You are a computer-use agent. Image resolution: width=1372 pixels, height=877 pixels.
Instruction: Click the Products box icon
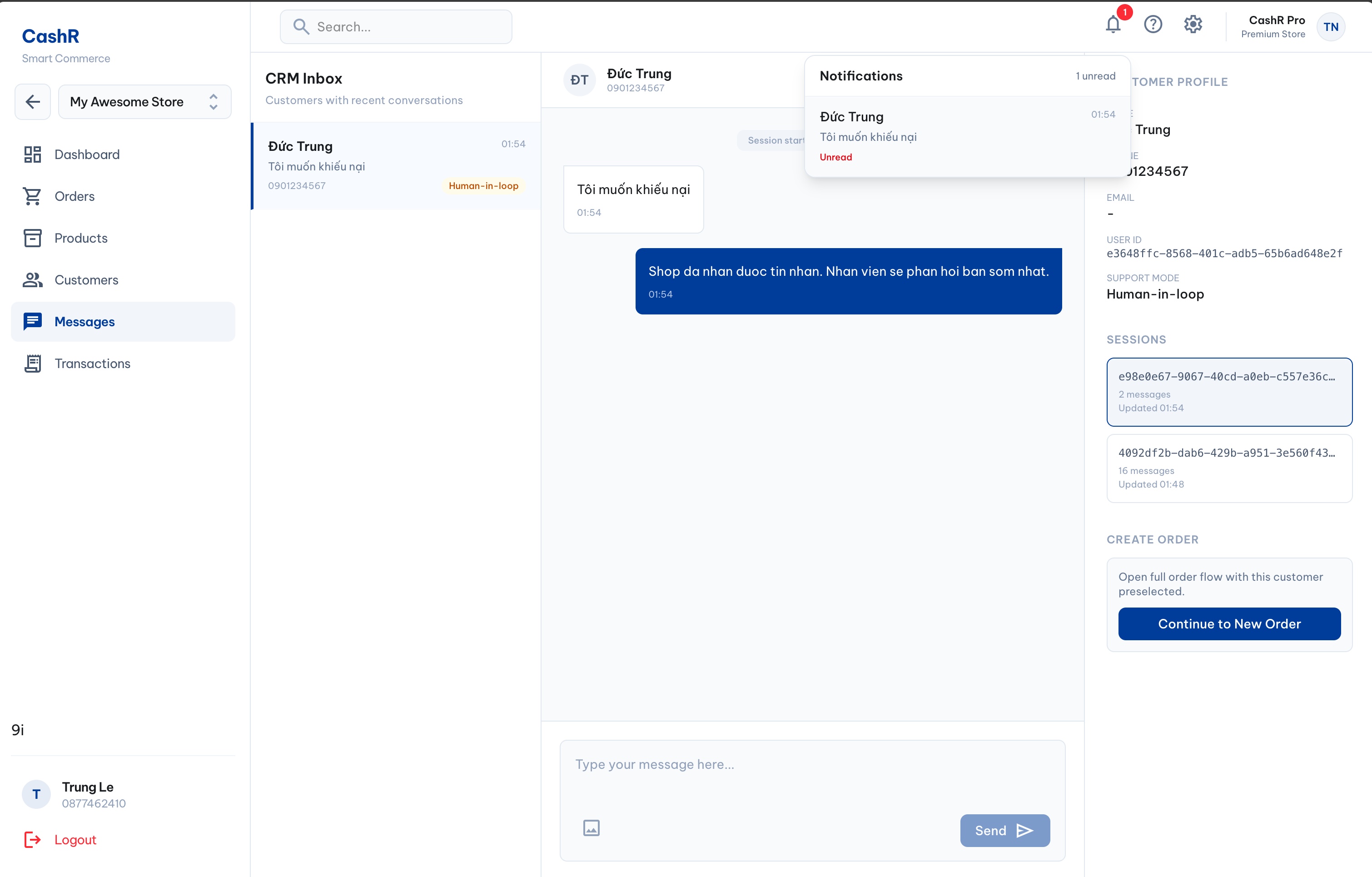coord(32,238)
